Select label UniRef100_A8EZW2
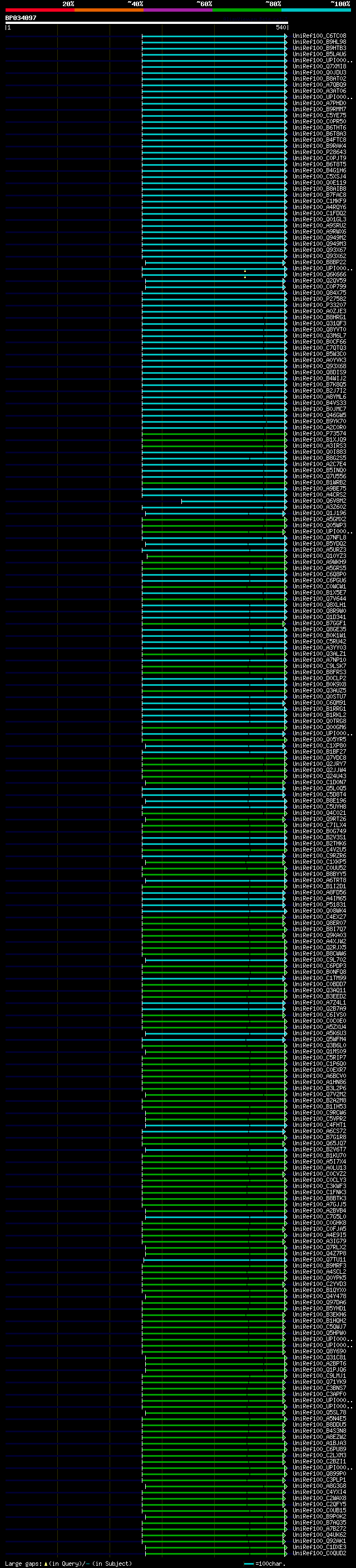Viewport: 356px width, 1568px height. tap(319, 1437)
